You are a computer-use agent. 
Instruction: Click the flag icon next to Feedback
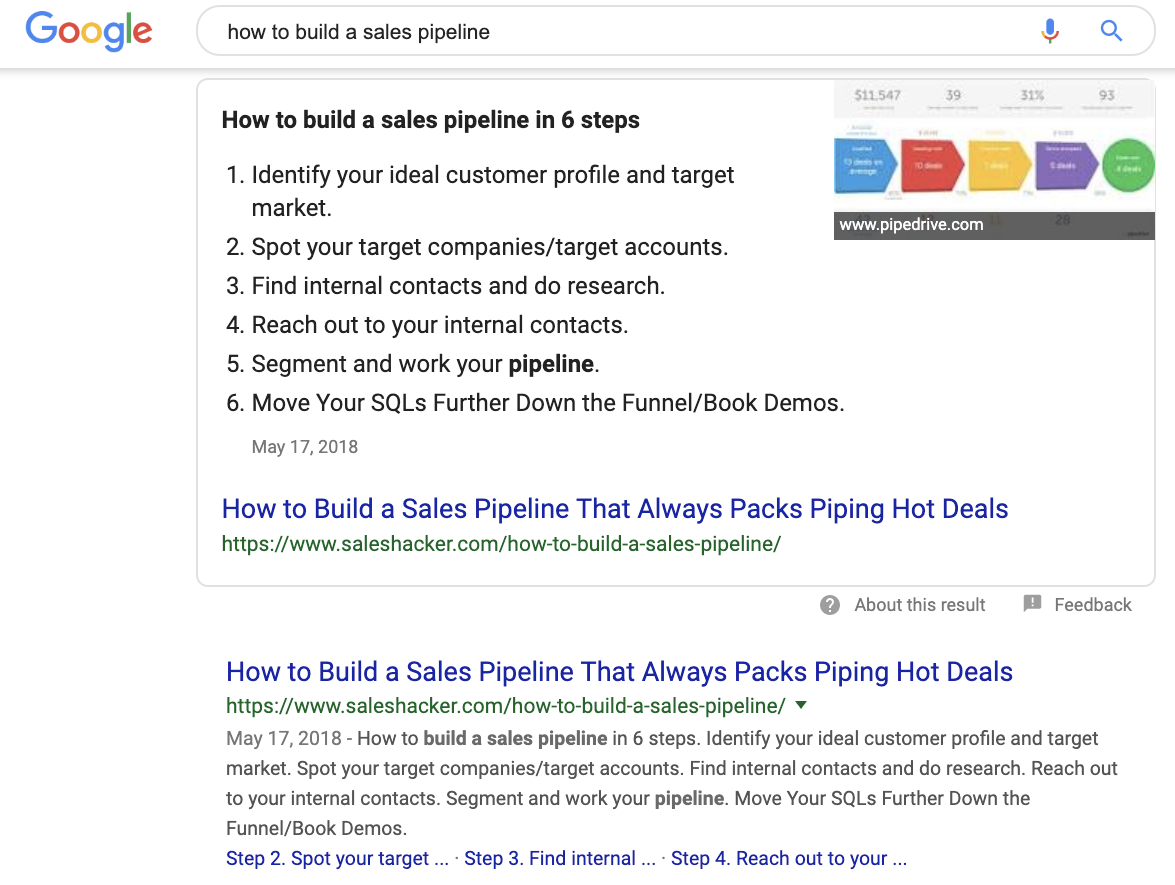point(1032,604)
